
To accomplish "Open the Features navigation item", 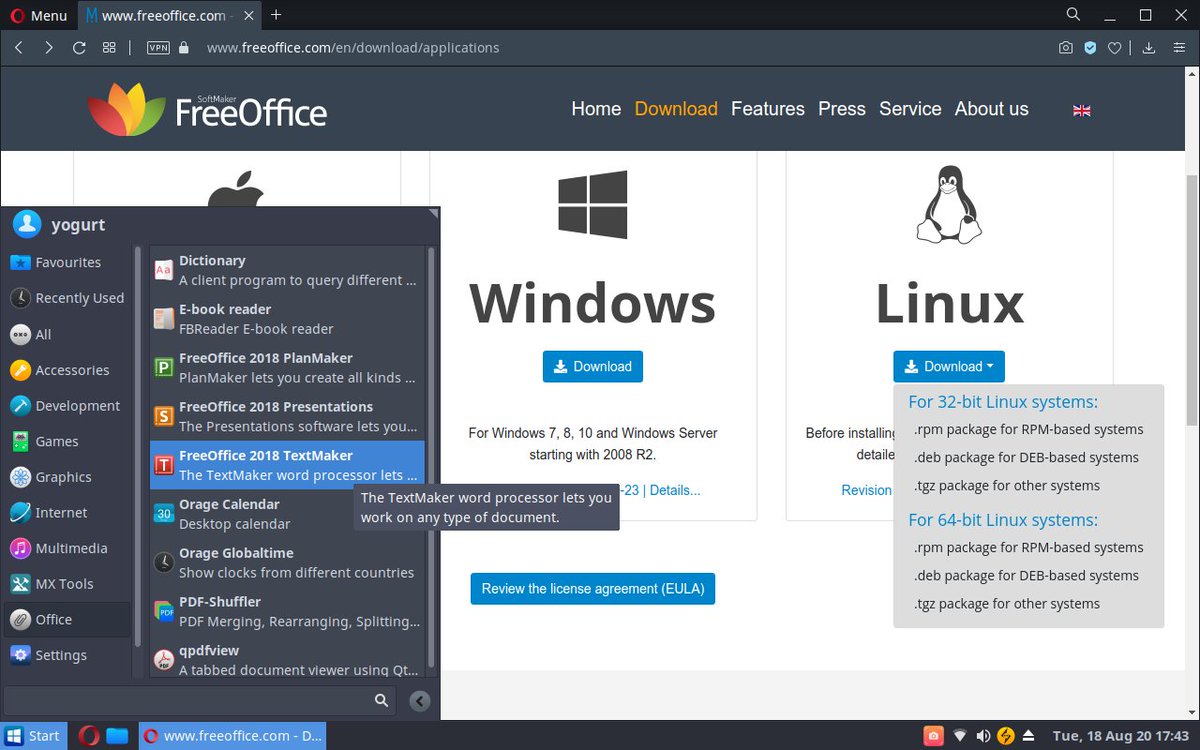I will point(768,109).
